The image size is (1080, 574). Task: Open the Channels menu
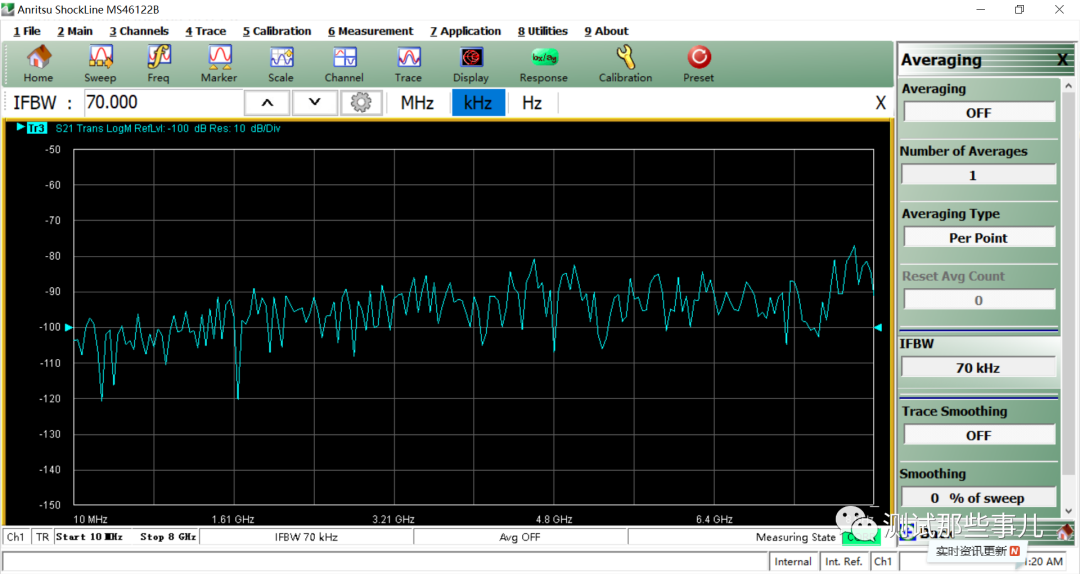click(x=139, y=31)
